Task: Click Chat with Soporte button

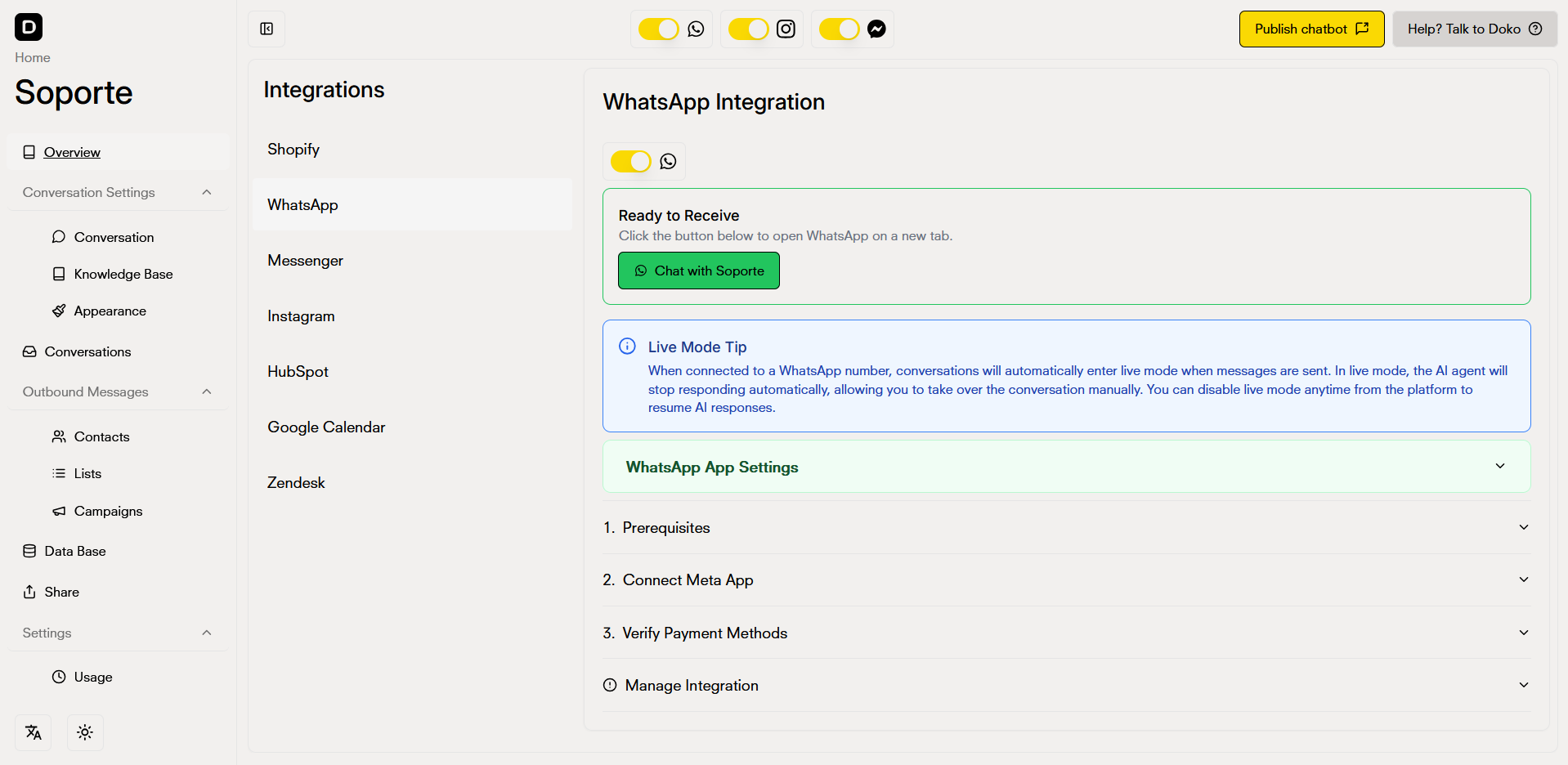Action: point(699,271)
